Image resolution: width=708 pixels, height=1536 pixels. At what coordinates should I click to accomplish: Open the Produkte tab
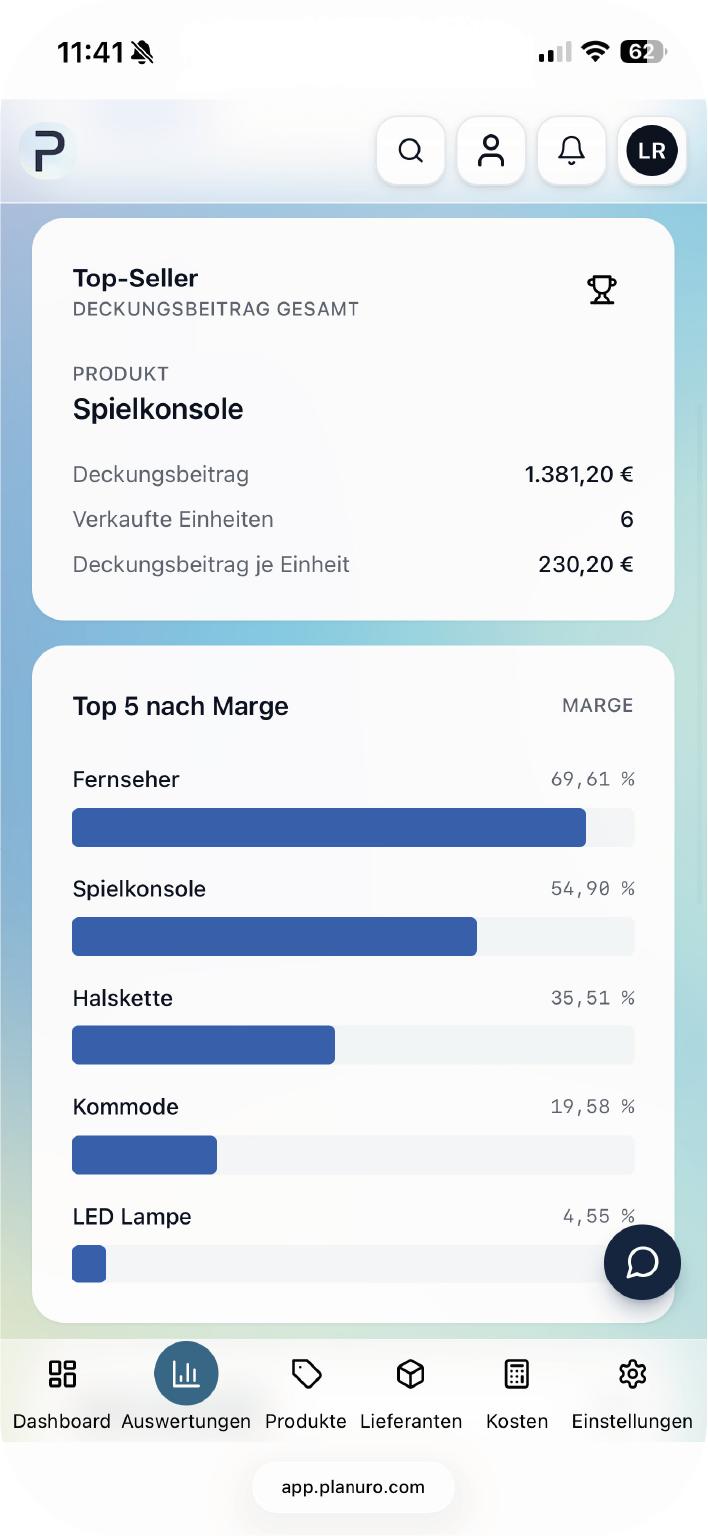(x=306, y=1392)
